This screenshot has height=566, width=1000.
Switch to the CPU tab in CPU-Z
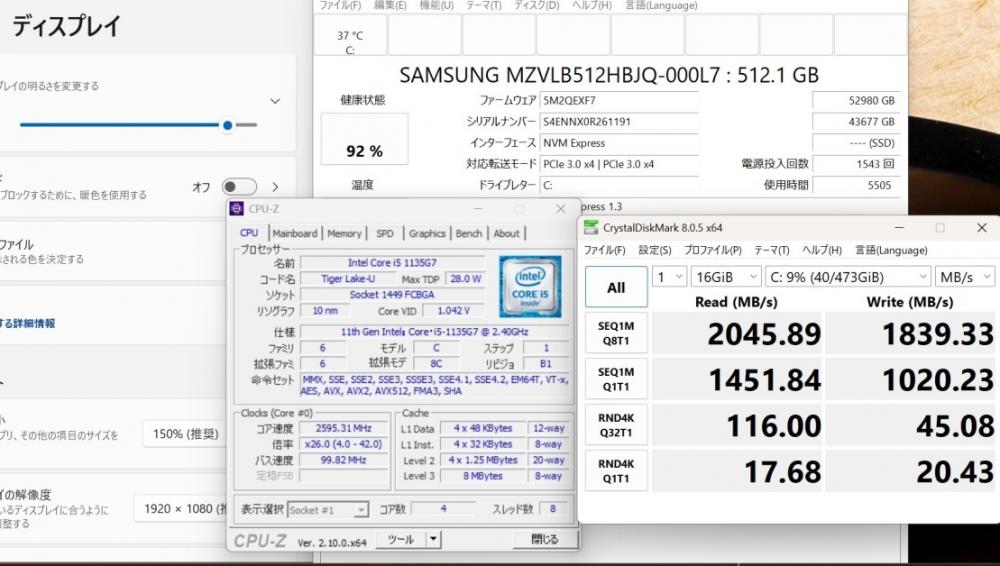tap(249, 233)
